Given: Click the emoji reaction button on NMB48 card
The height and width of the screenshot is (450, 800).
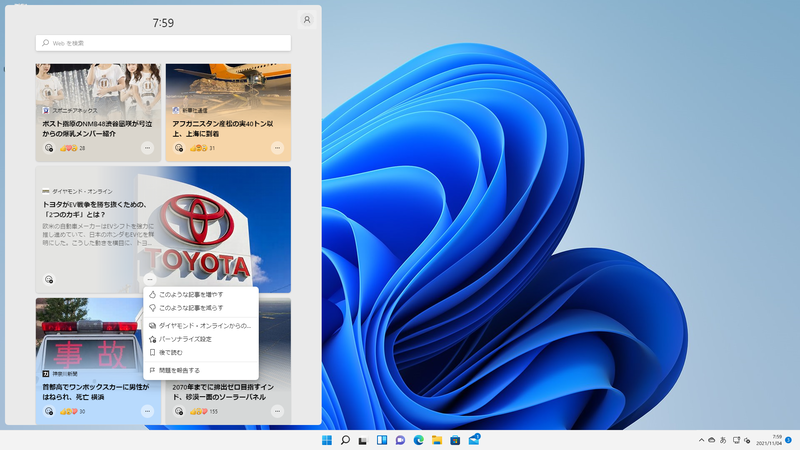Looking at the screenshot, I should (49, 148).
